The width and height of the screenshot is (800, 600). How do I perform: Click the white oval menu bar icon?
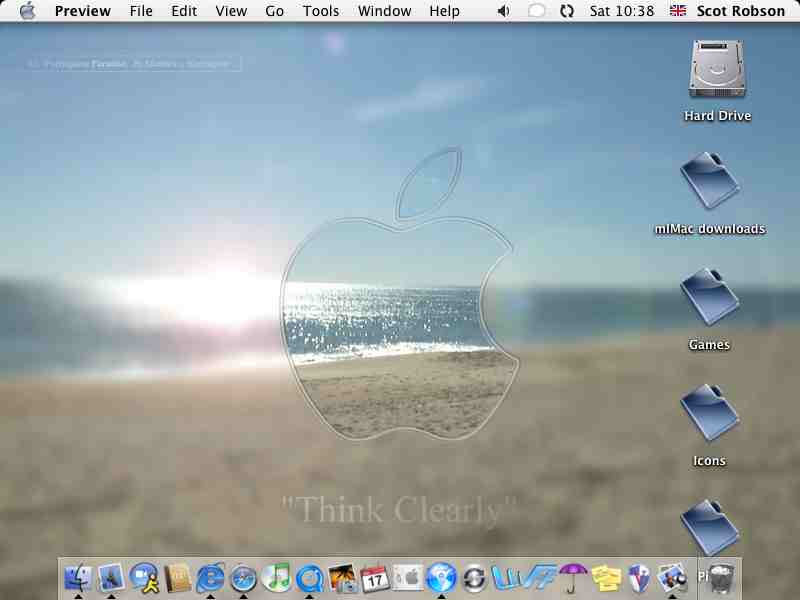click(x=536, y=11)
